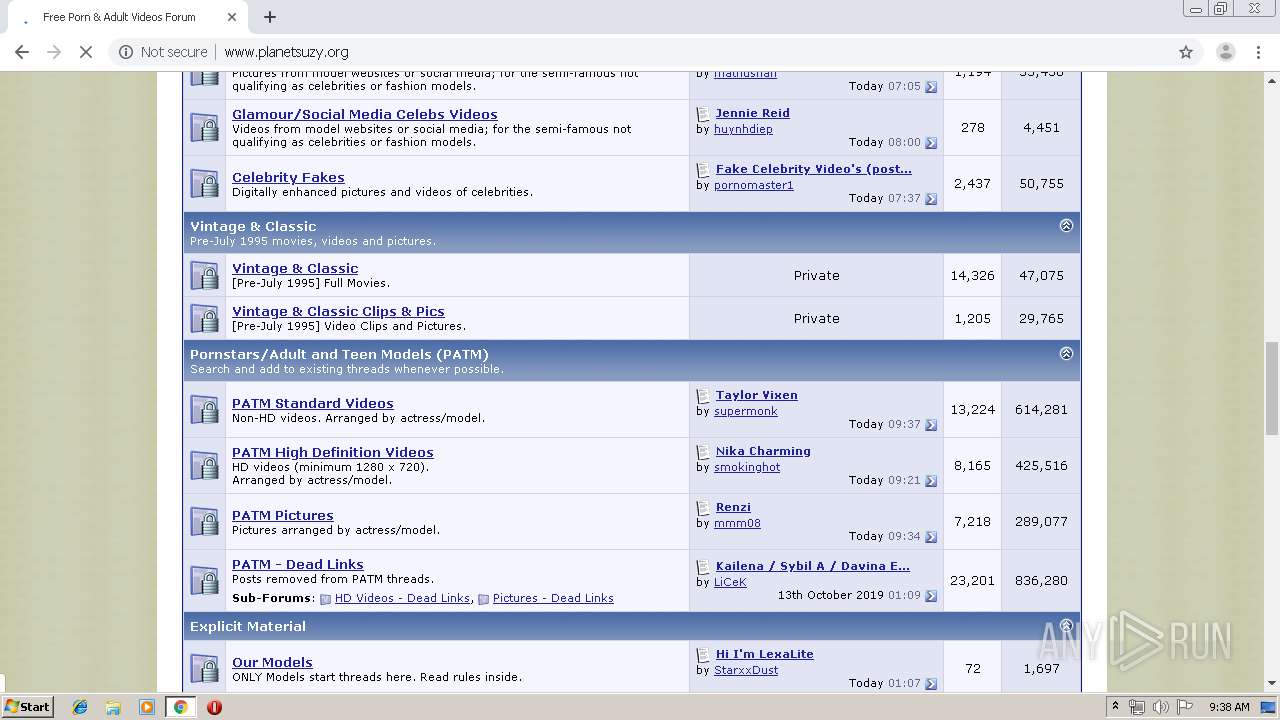View profile of user smokinghot
The width and height of the screenshot is (1280, 720).
(x=747, y=467)
